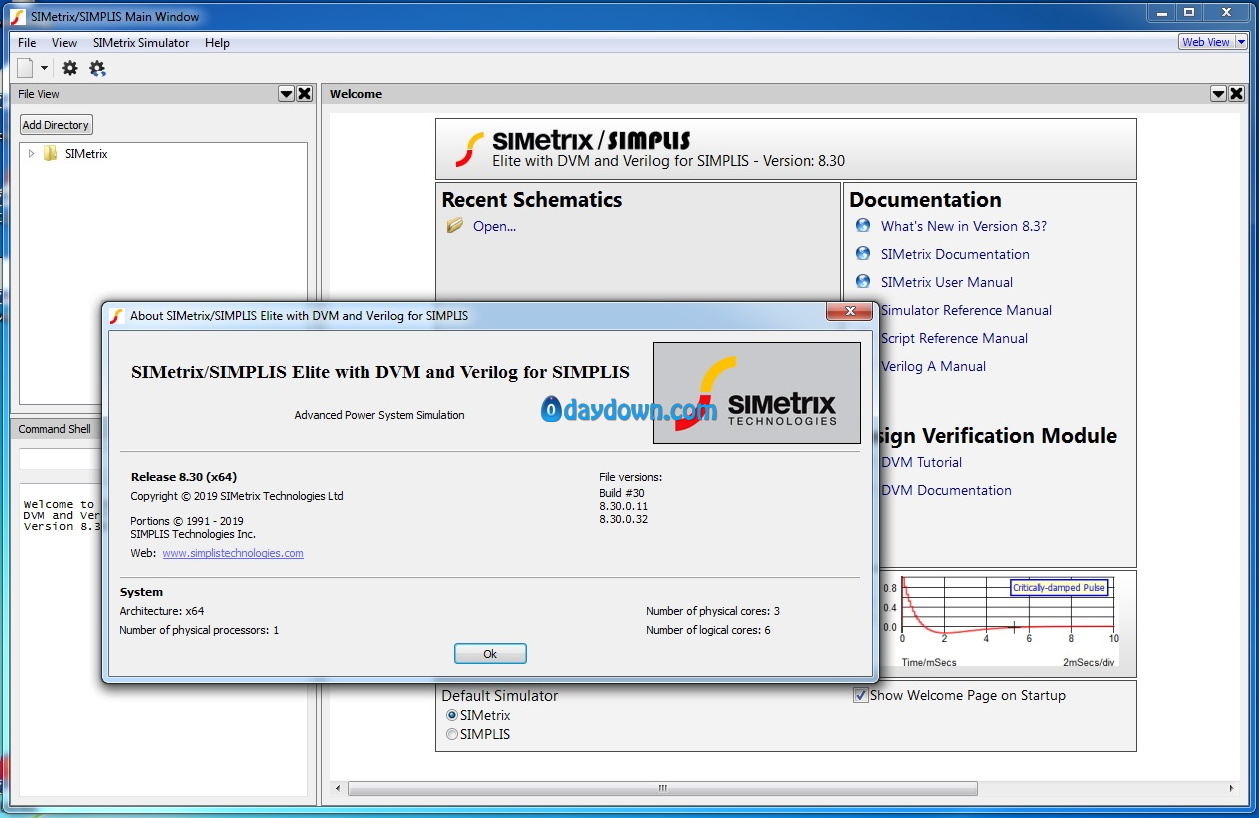Open SIMetrix Documentation link
The image size is (1259, 818).
coord(955,254)
